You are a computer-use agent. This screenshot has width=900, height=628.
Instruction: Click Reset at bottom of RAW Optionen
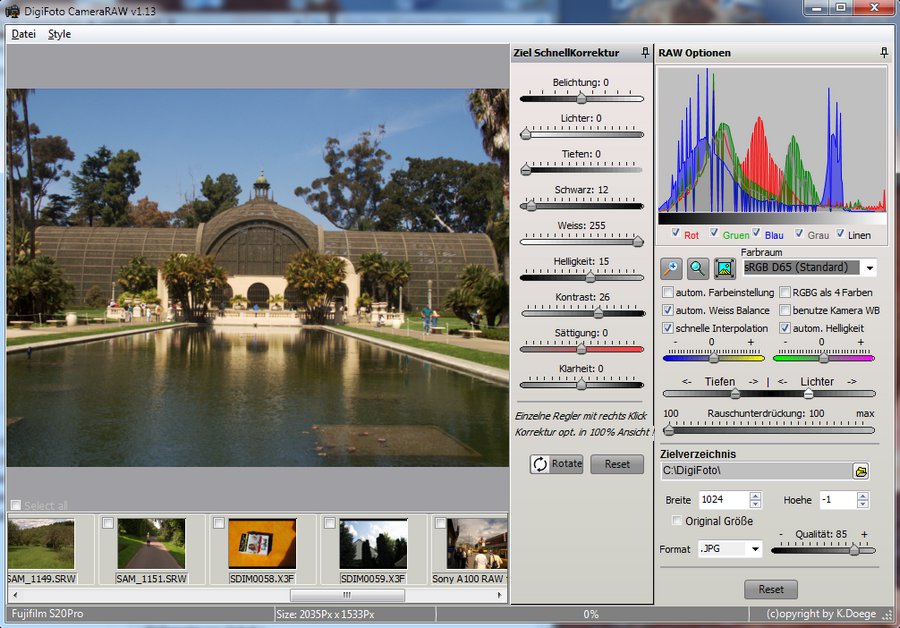pos(770,589)
